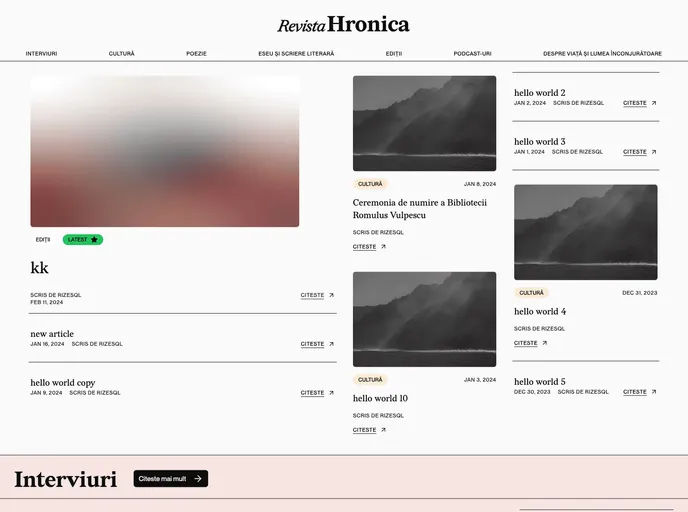The height and width of the screenshot is (512, 688).
Task: Click arrow icon for 'hello world copy'
Action: pyautogui.click(x=332, y=393)
